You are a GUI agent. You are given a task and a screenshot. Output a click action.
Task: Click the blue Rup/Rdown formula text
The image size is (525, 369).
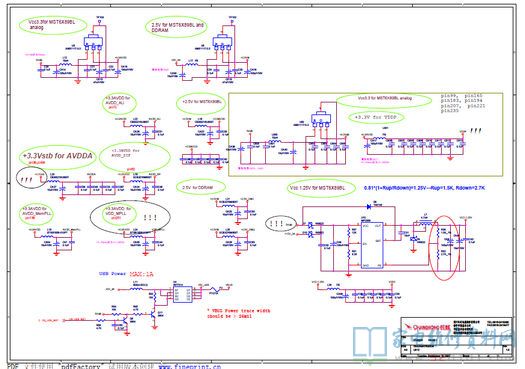pyautogui.click(x=424, y=188)
